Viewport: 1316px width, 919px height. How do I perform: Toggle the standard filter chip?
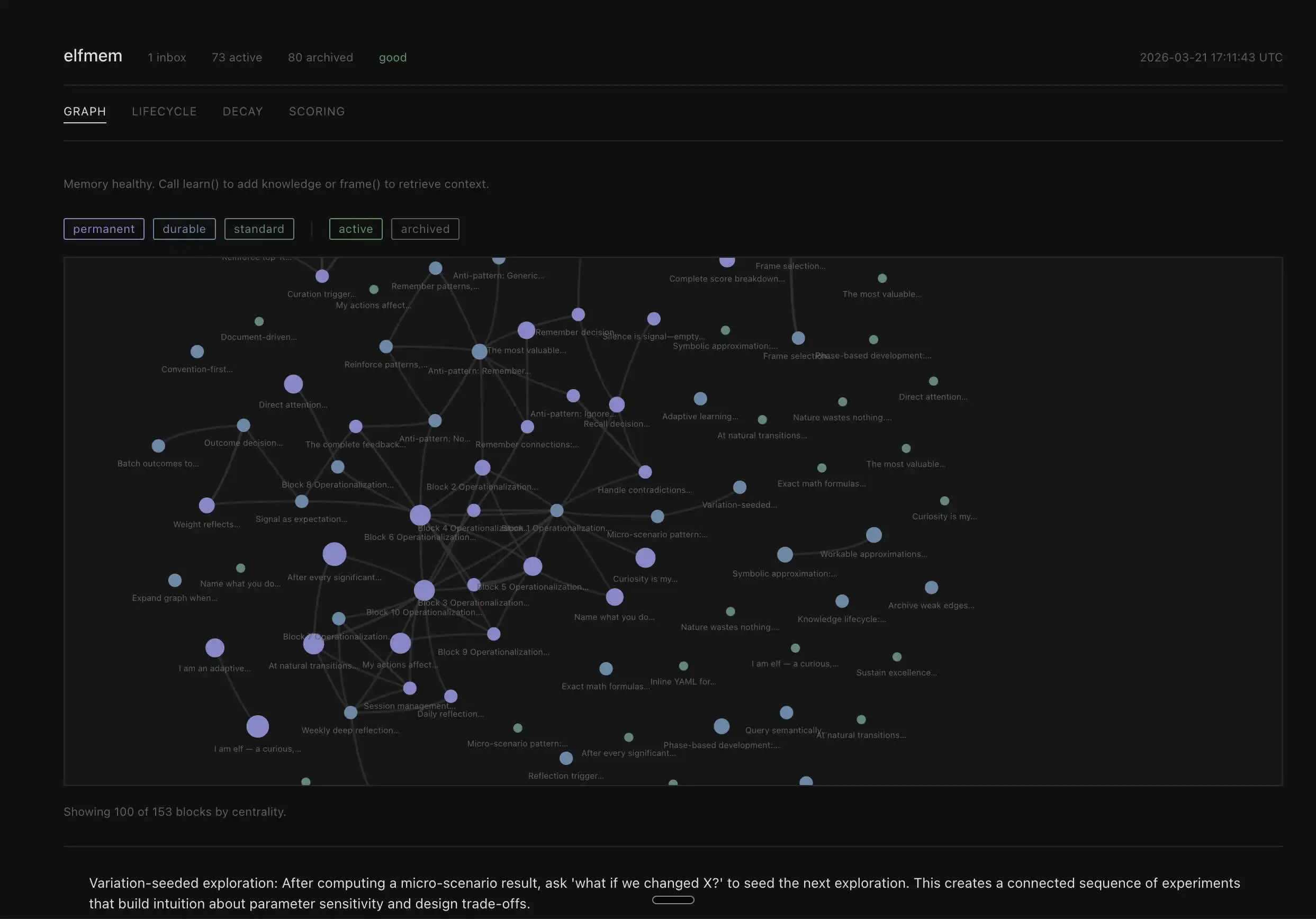pyautogui.click(x=259, y=229)
